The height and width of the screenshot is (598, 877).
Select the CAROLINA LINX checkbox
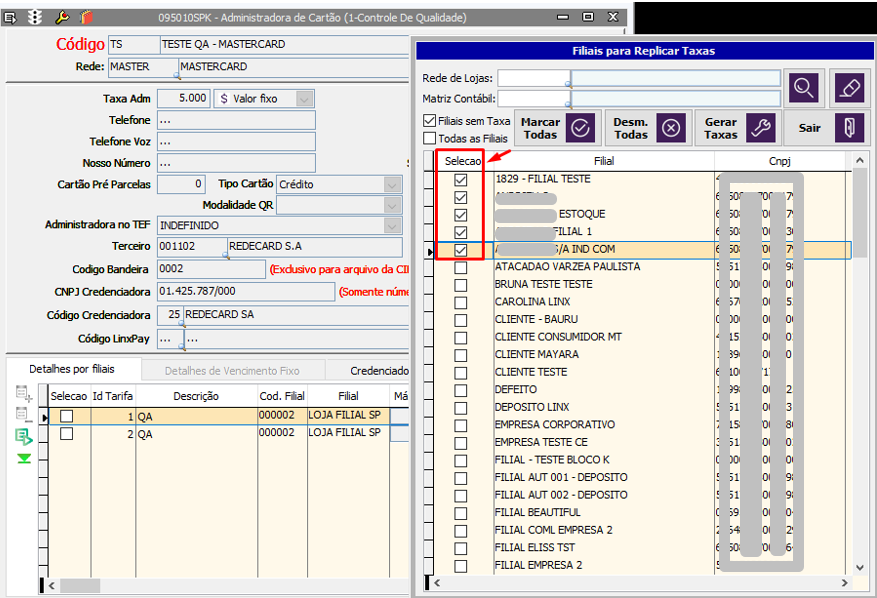coord(460,303)
